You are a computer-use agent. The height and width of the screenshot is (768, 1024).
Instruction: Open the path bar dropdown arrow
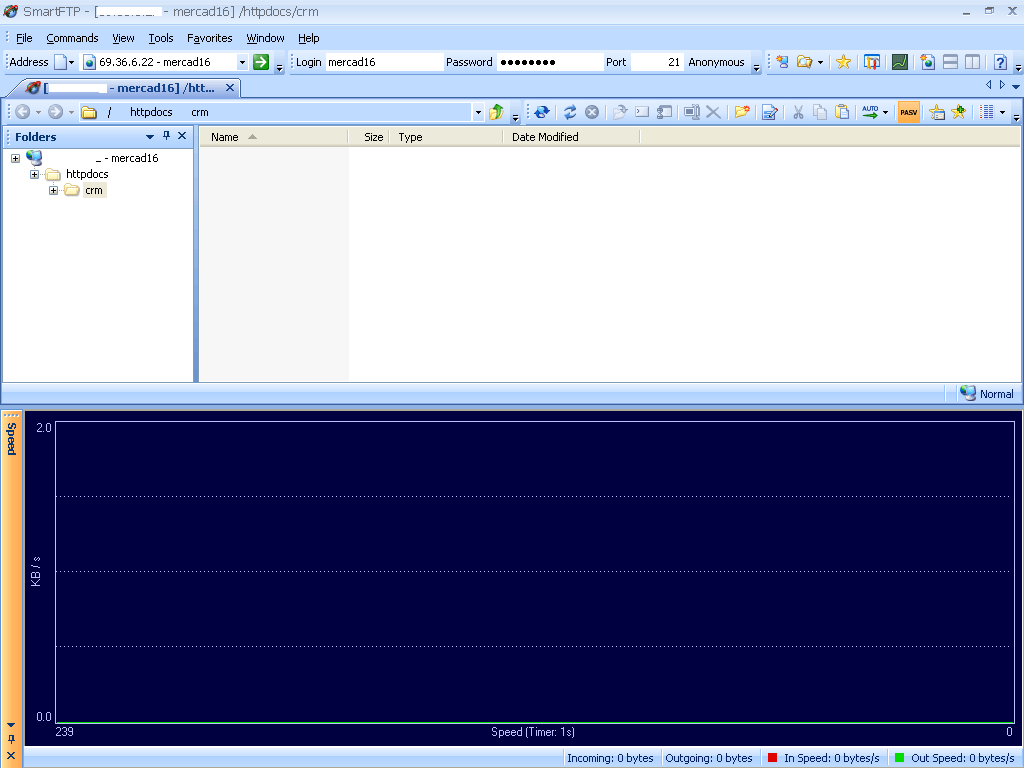[478, 112]
